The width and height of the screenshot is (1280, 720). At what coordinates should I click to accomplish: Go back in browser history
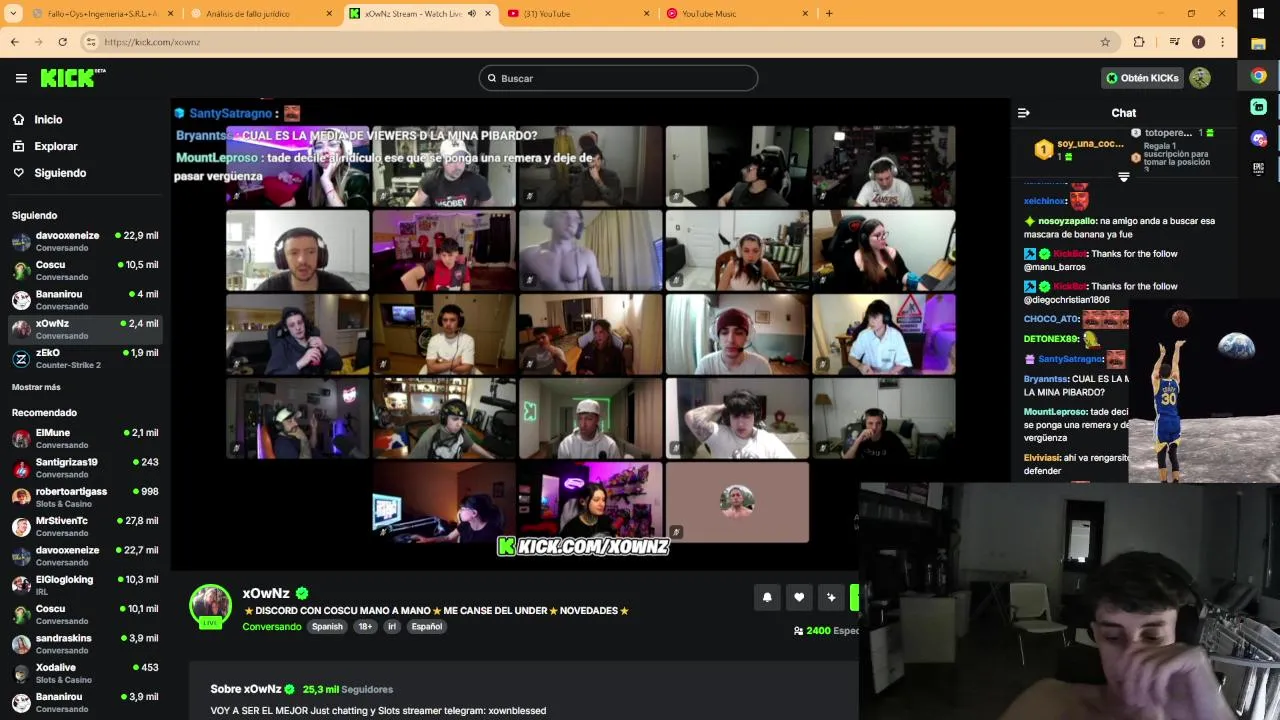(15, 42)
